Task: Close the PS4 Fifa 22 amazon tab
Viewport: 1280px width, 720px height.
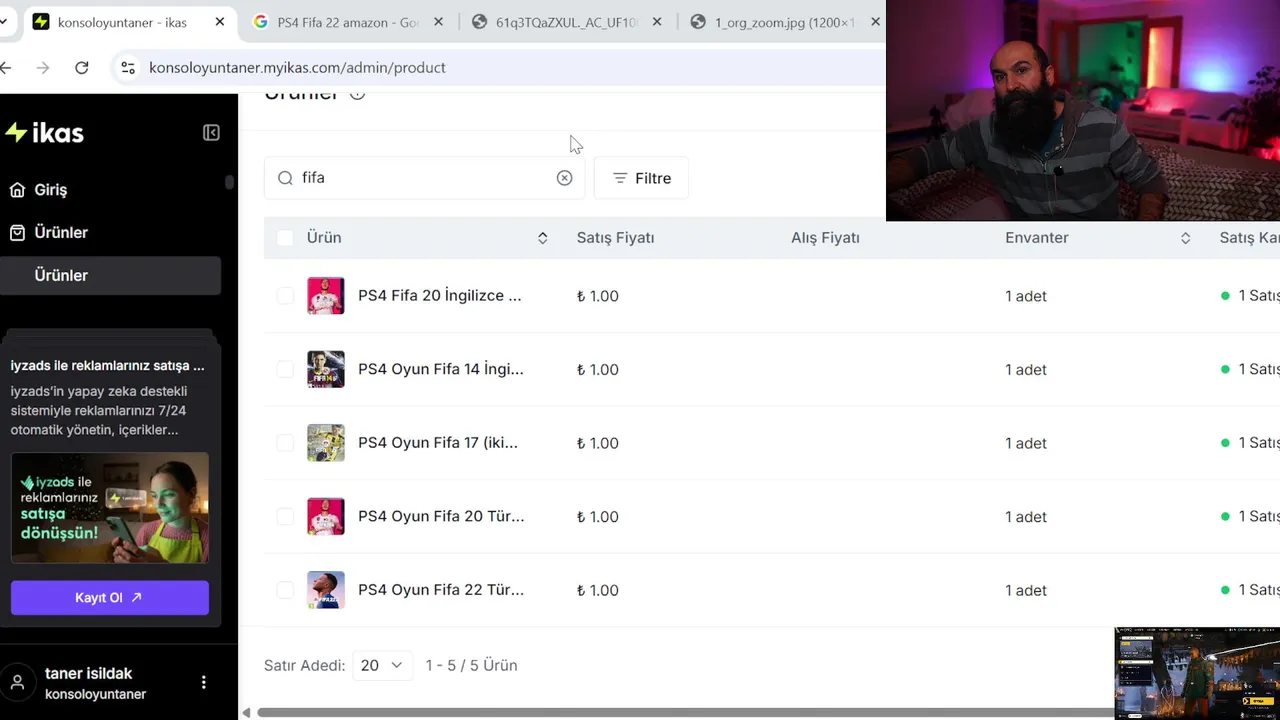Action: tap(439, 22)
